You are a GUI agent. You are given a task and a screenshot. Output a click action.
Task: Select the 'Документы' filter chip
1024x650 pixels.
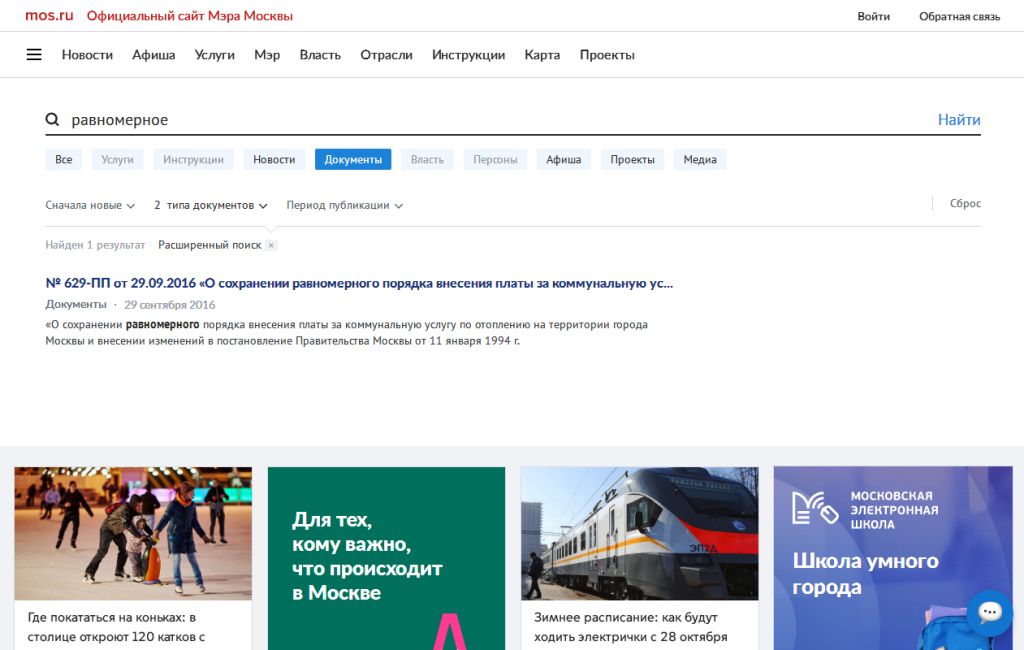coord(353,159)
